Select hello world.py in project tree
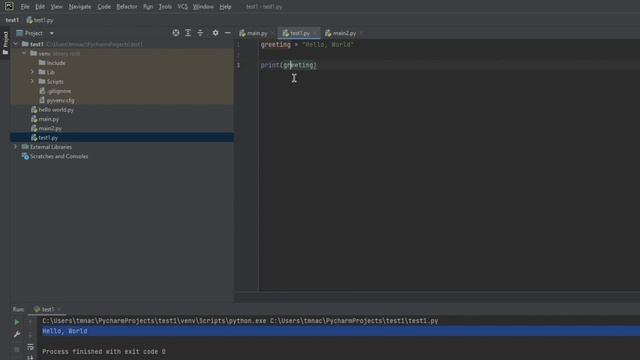 (52, 109)
